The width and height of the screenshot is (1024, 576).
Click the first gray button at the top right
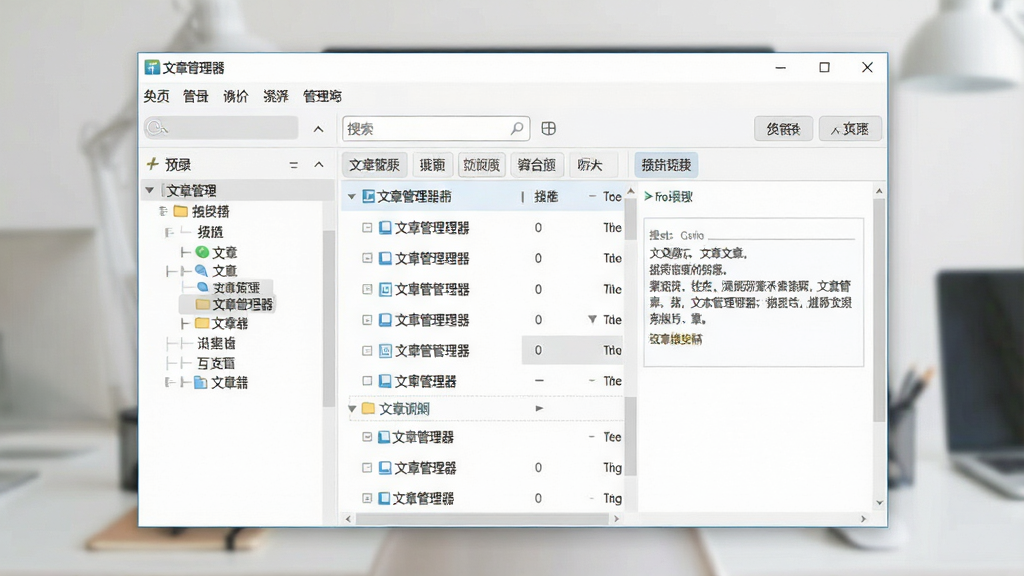pos(783,129)
